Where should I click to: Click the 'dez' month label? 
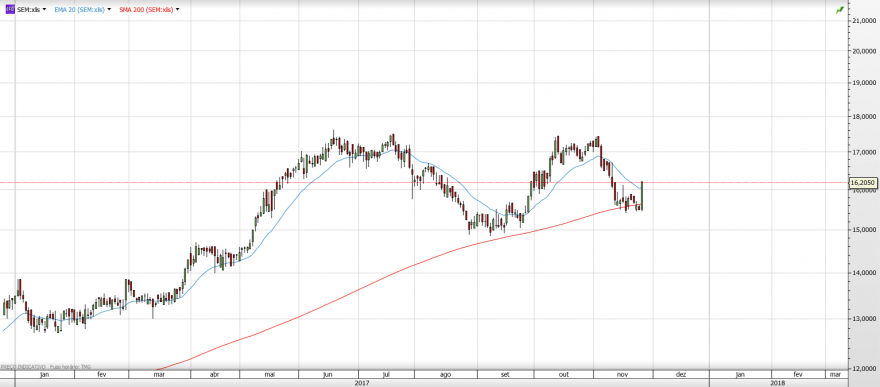(681, 374)
